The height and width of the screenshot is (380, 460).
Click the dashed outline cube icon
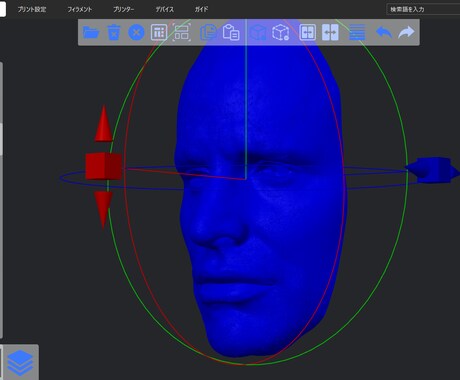pos(280,33)
